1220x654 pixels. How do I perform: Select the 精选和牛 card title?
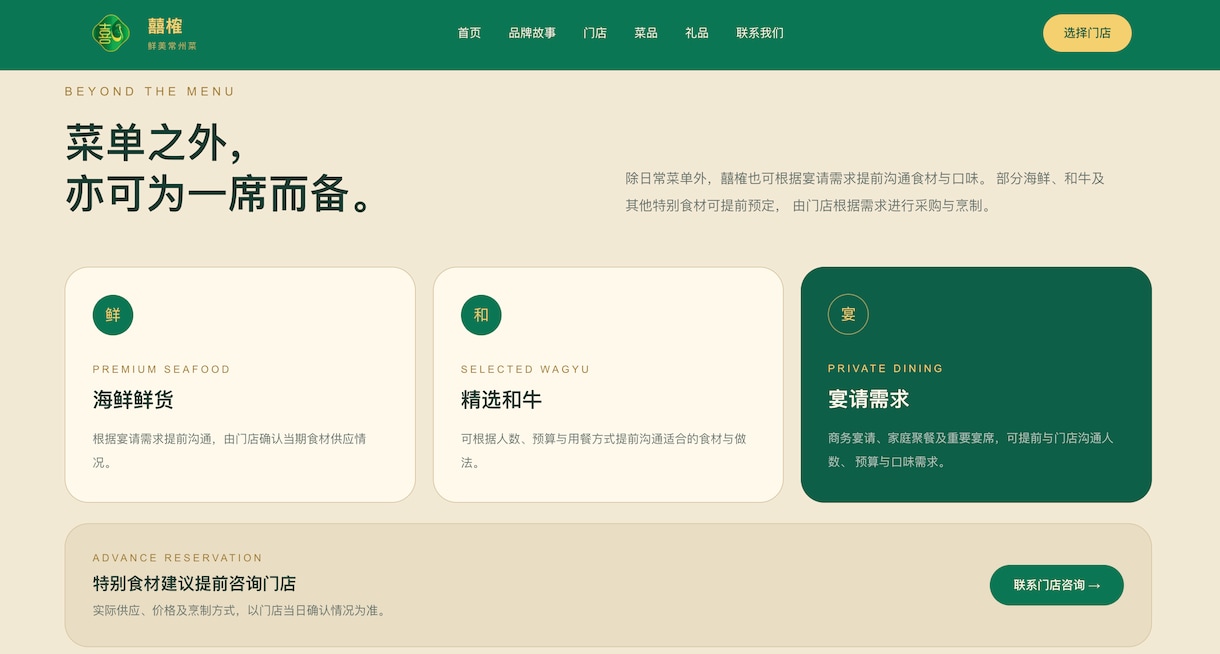(x=501, y=400)
